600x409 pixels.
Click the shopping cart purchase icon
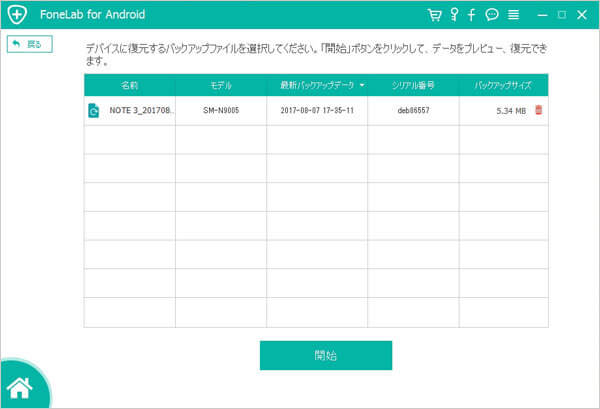pyautogui.click(x=434, y=15)
